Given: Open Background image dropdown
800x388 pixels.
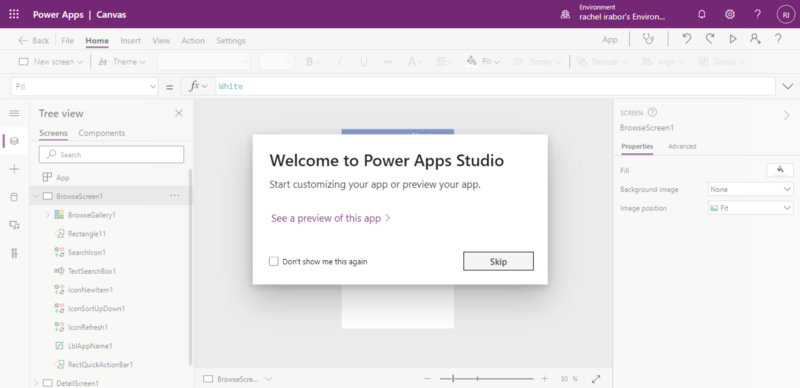Looking at the screenshot, I should (x=751, y=189).
